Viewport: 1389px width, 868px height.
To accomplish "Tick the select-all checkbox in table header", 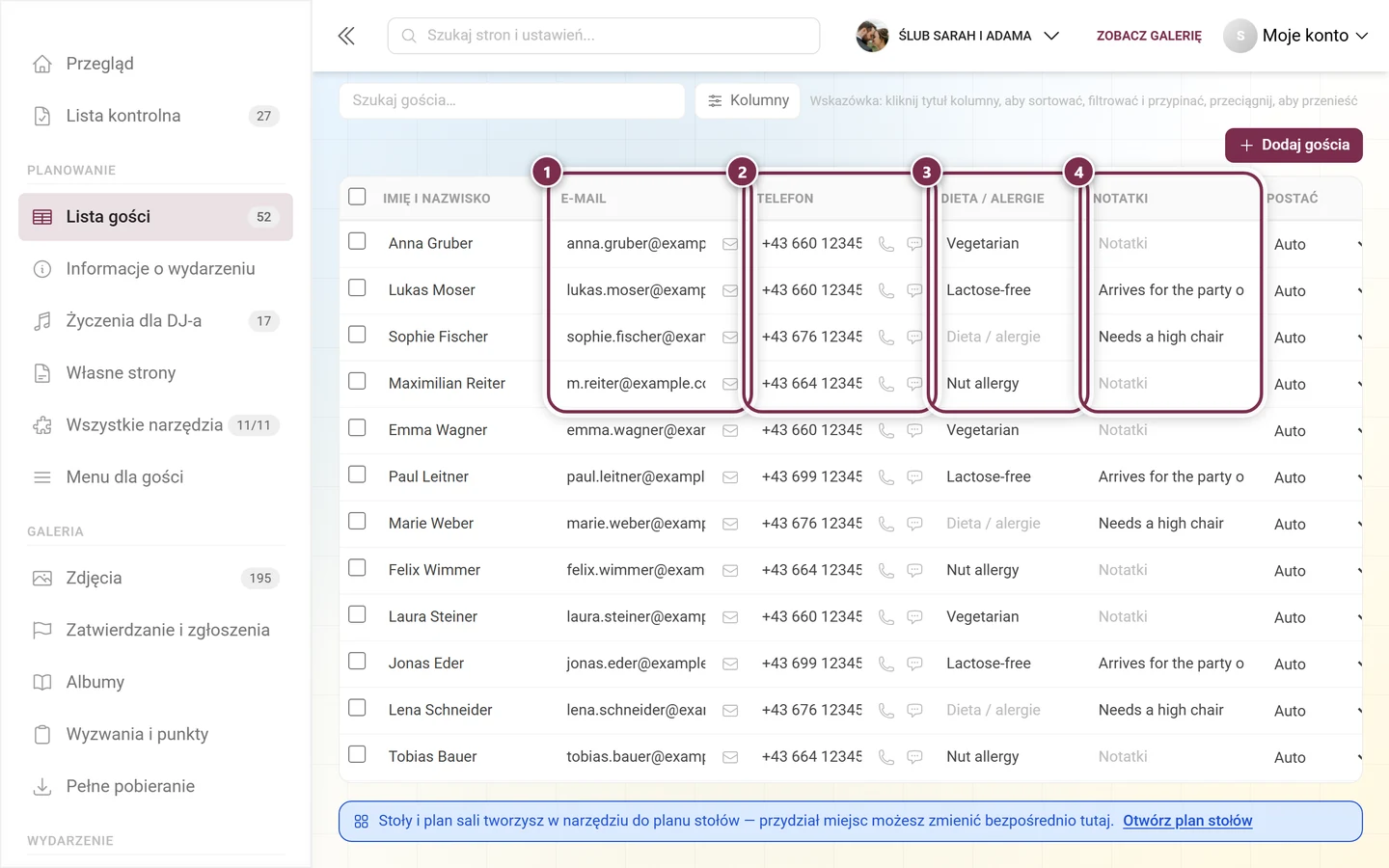I will [357, 197].
